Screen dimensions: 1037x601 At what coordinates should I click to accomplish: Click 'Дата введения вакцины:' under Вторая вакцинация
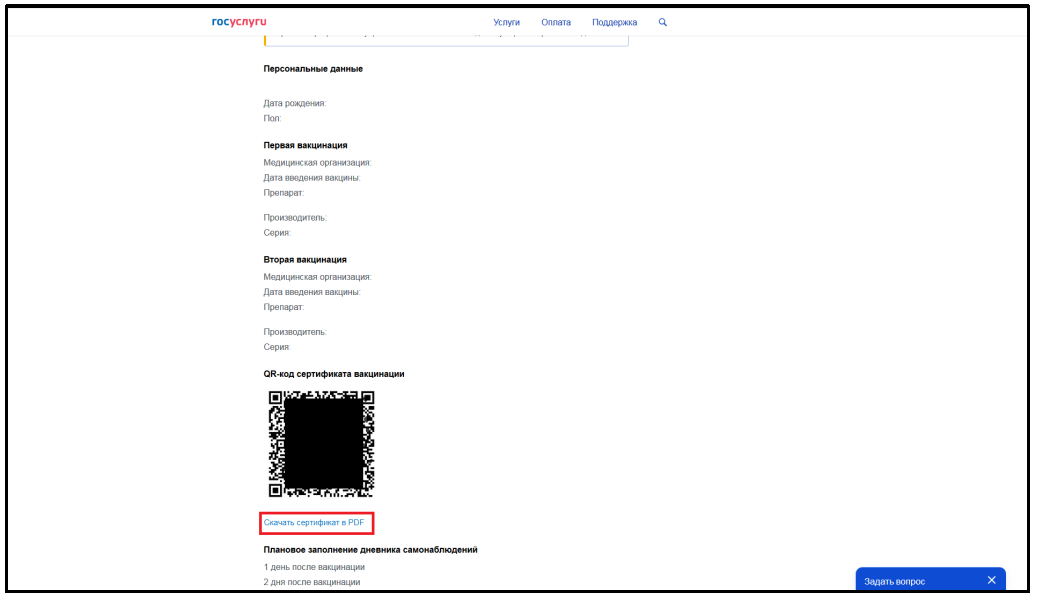pos(311,292)
